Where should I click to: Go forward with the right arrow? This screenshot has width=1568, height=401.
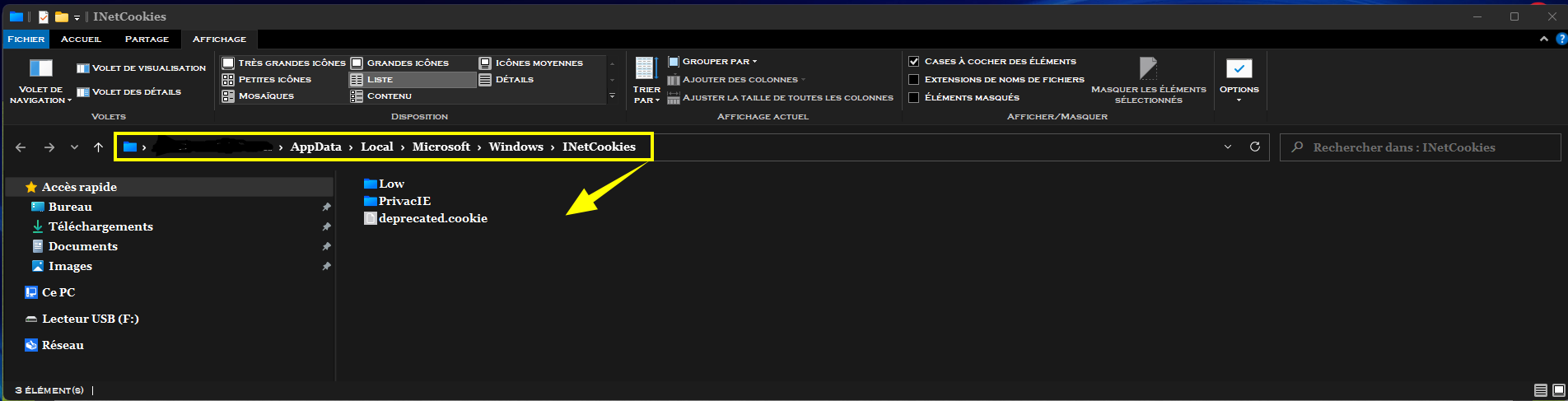pos(49,147)
